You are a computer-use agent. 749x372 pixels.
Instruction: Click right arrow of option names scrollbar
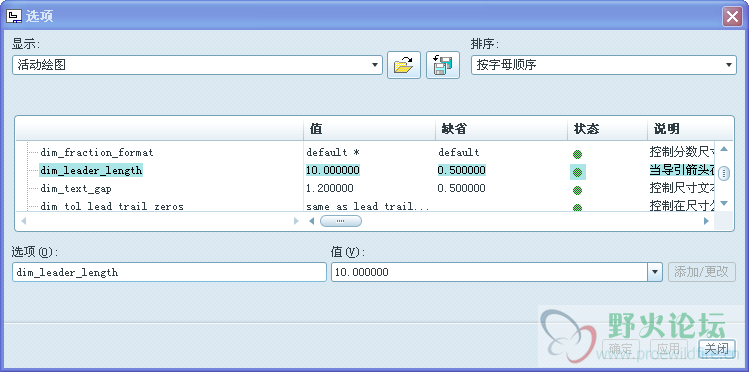click(x=296, y=221)
